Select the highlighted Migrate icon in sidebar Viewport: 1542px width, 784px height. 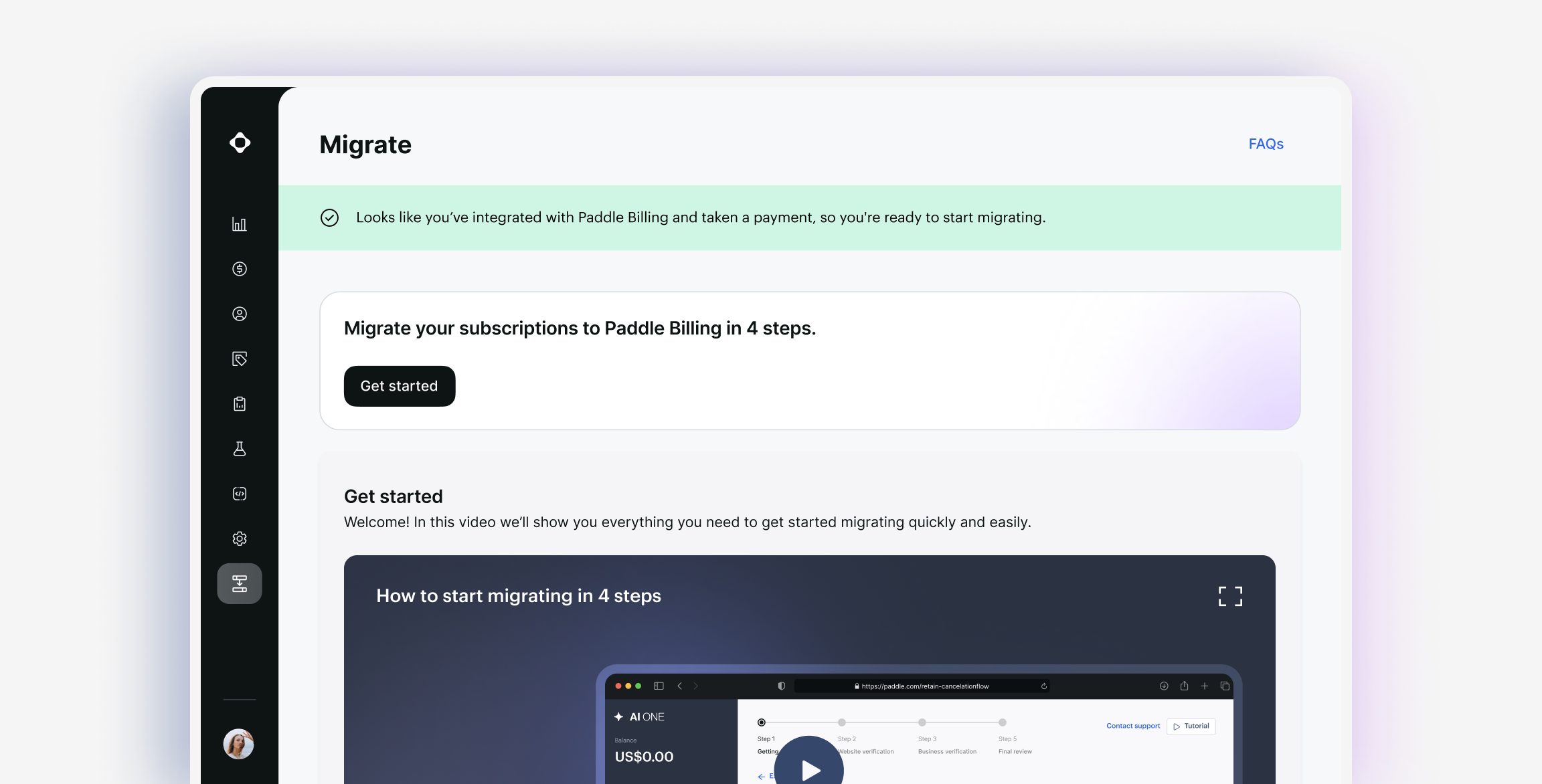(240, 583)
